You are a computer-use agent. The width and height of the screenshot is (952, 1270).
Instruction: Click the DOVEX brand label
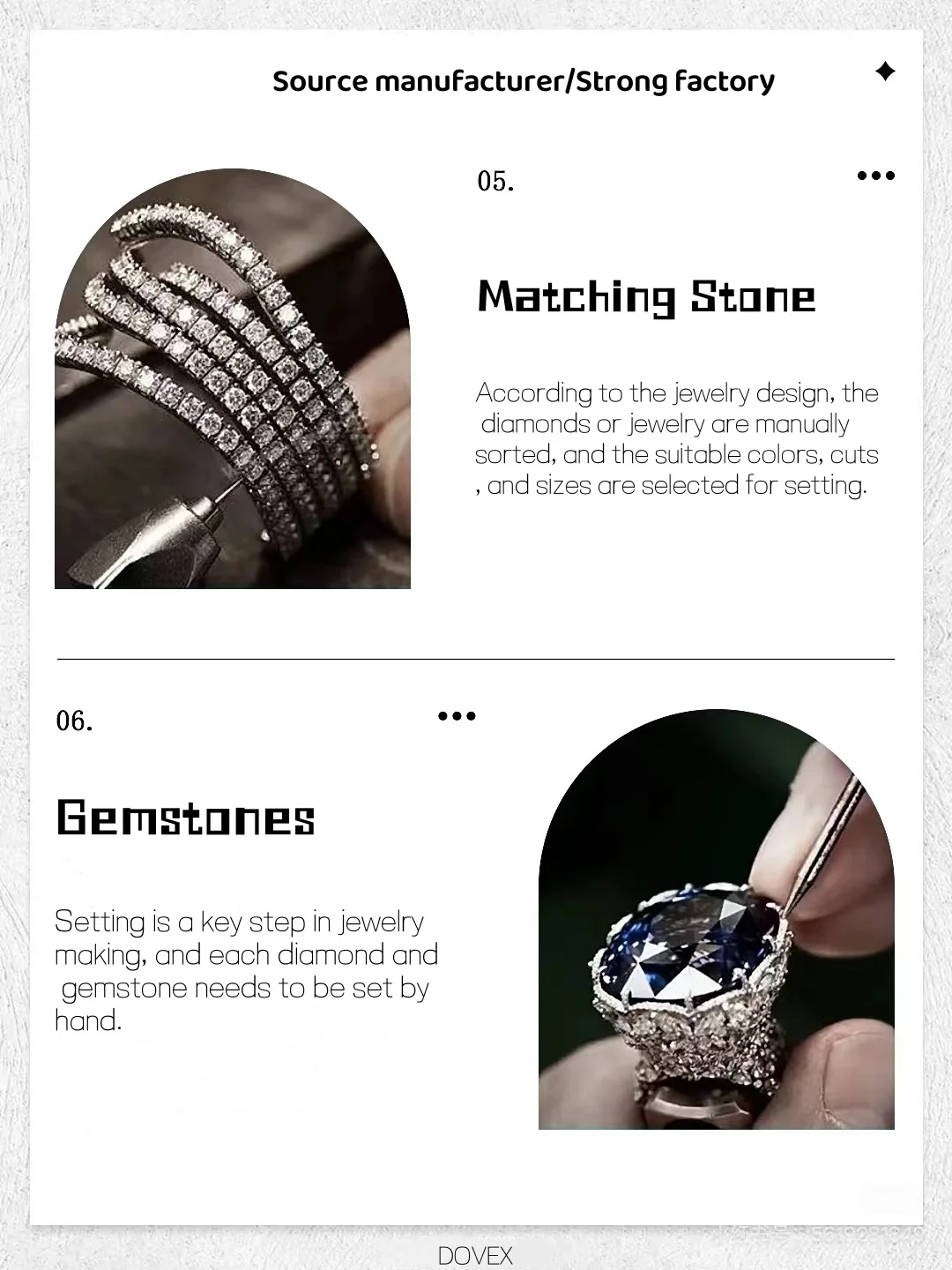(x=475, y=1256)
